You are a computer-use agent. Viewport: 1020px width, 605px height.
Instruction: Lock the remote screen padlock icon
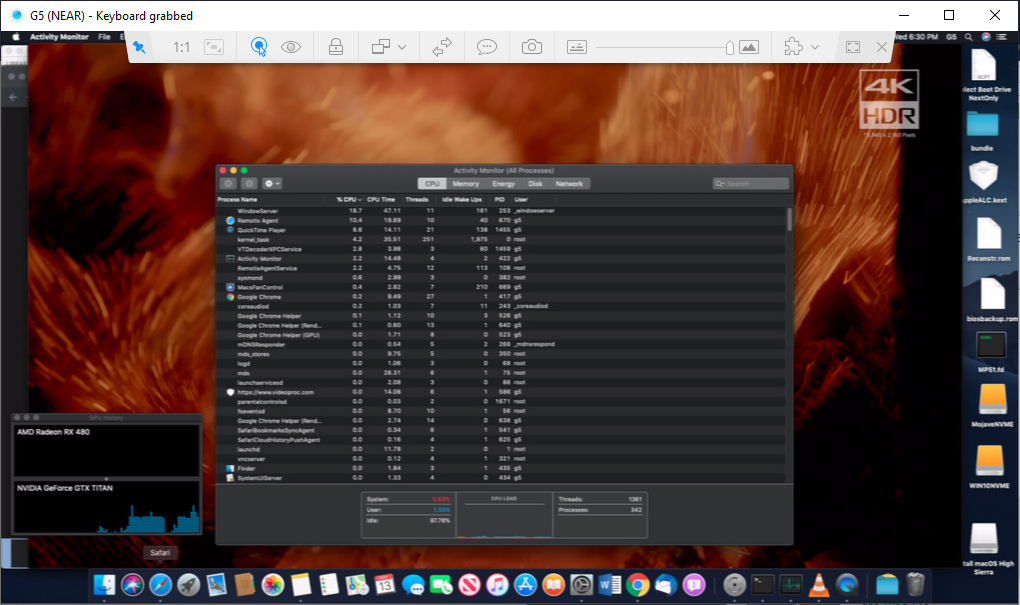pyautogui.click(x=336, y=47)
